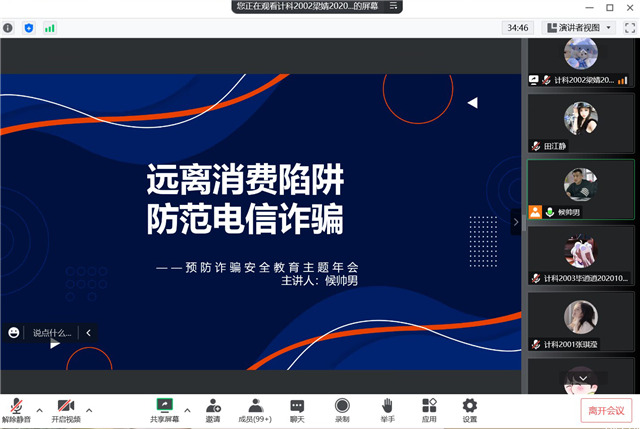Open the presenter view dropdown
The image size is (640, 429).
pyautogui.click(x=579, y=28)
